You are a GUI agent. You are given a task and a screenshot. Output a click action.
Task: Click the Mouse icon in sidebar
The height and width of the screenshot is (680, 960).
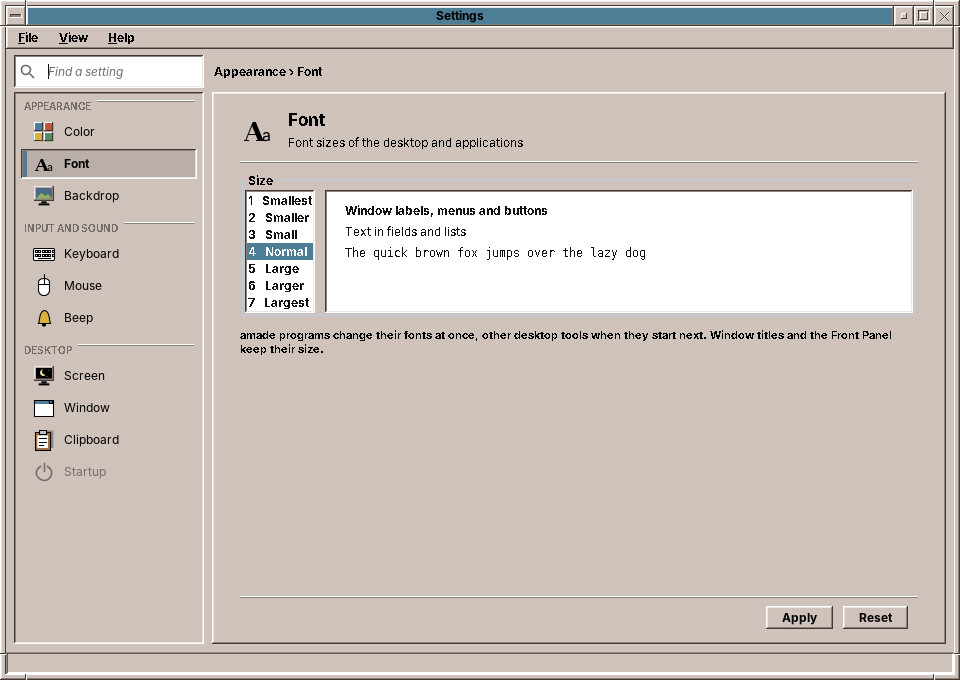[x=43, y=286]
